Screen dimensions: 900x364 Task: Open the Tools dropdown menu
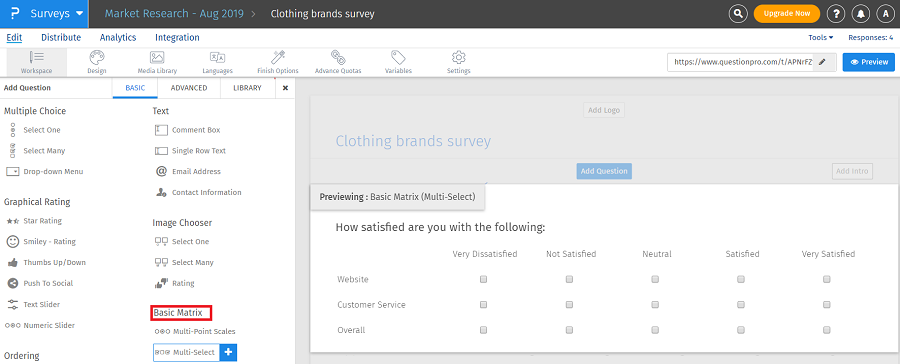(x=821, y=37)
